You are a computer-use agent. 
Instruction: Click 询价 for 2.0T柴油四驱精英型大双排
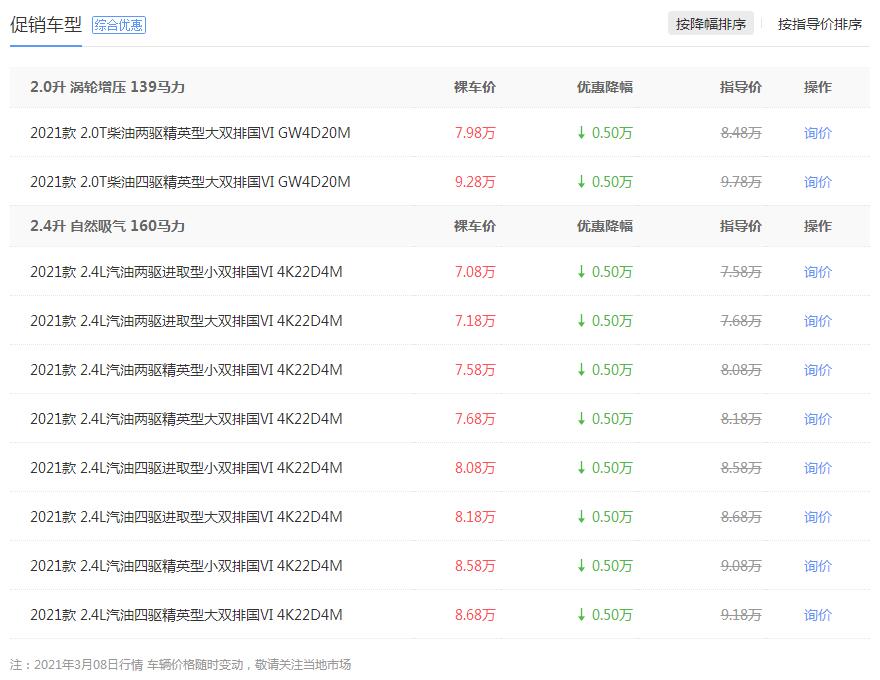[817, 182]
